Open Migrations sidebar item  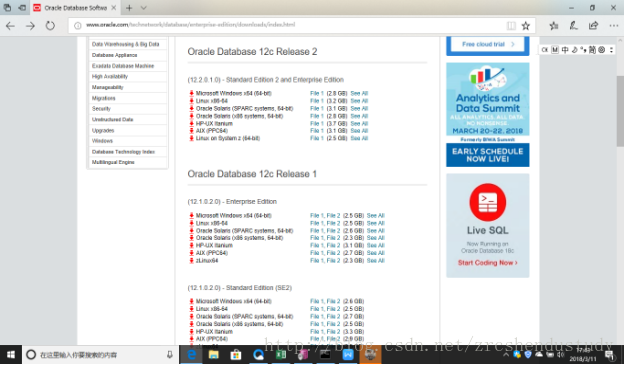[103, 98]
